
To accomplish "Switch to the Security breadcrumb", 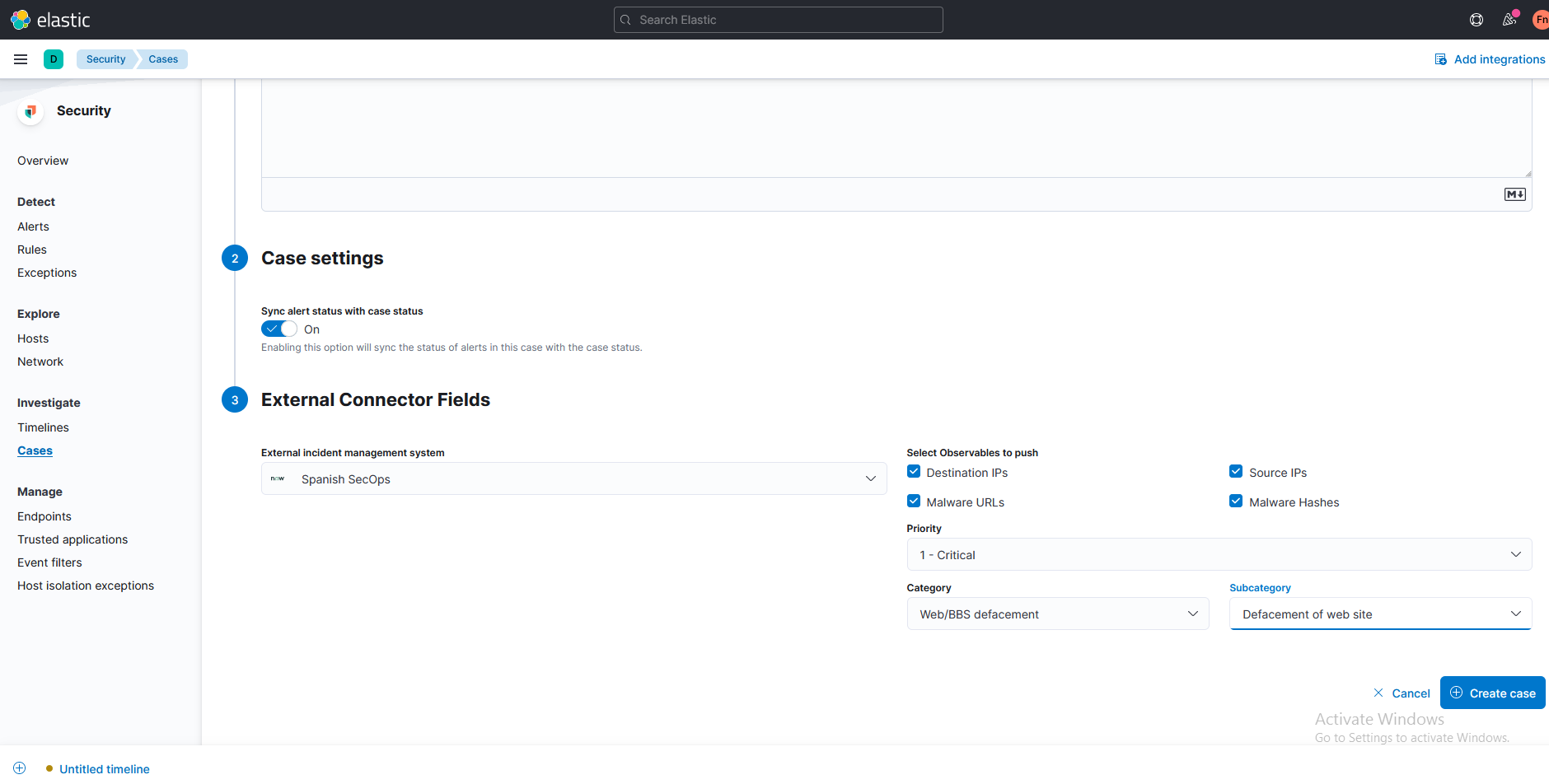I will tap(105, 58).
